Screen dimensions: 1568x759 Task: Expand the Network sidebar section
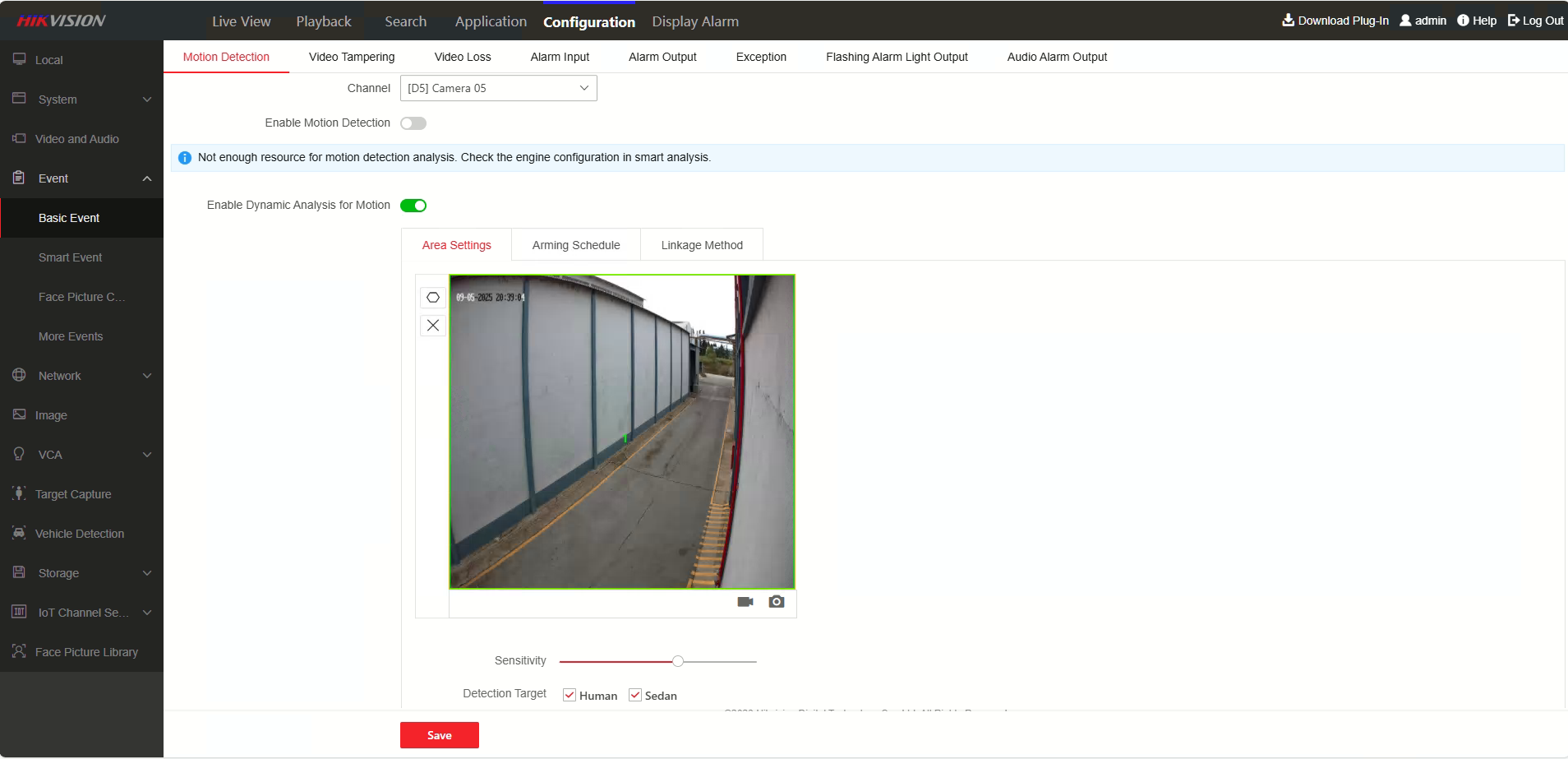81,376
